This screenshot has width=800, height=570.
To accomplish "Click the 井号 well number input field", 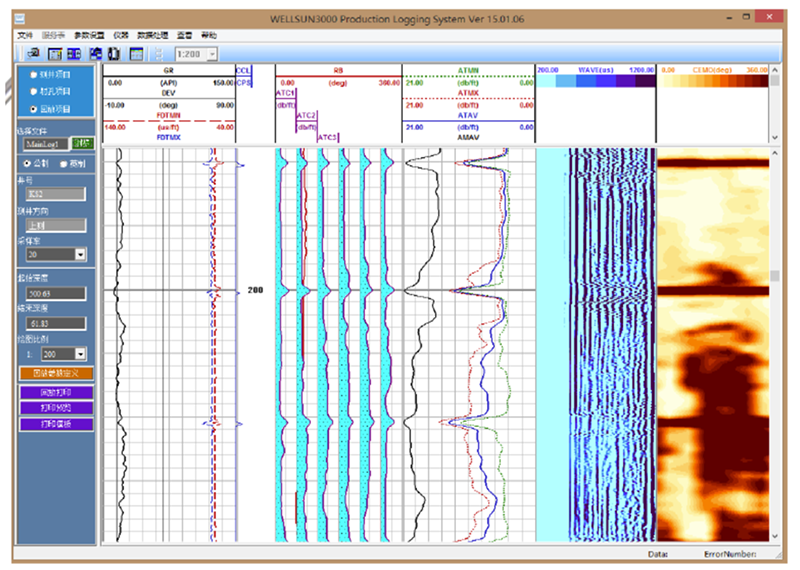I will tap(55, 194).
